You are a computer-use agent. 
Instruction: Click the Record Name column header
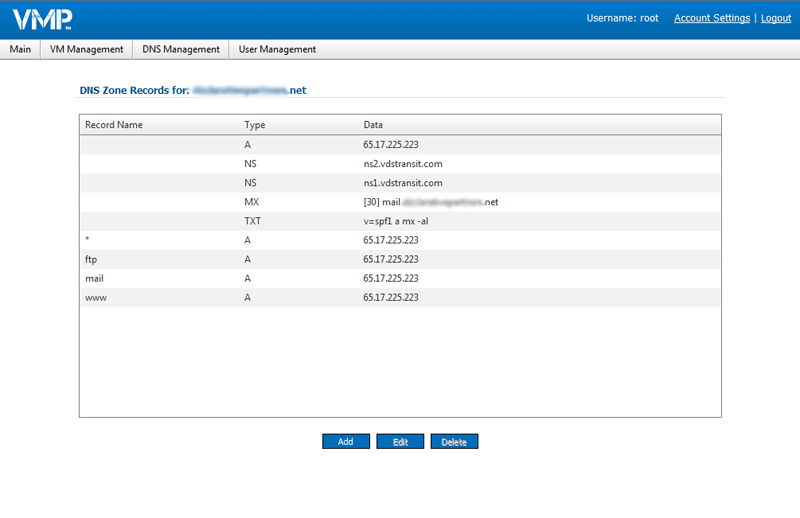(x=114, y=125)
